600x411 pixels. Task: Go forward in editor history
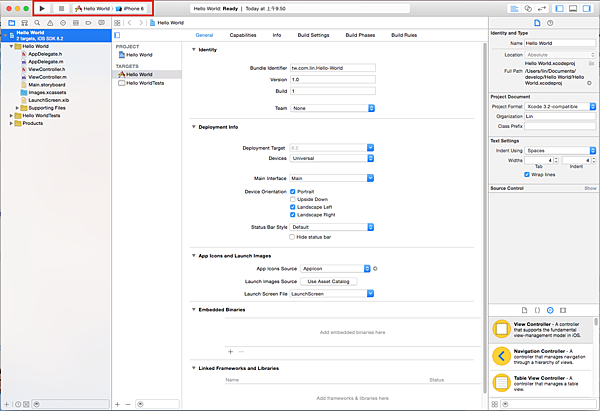tap(141, 23)
